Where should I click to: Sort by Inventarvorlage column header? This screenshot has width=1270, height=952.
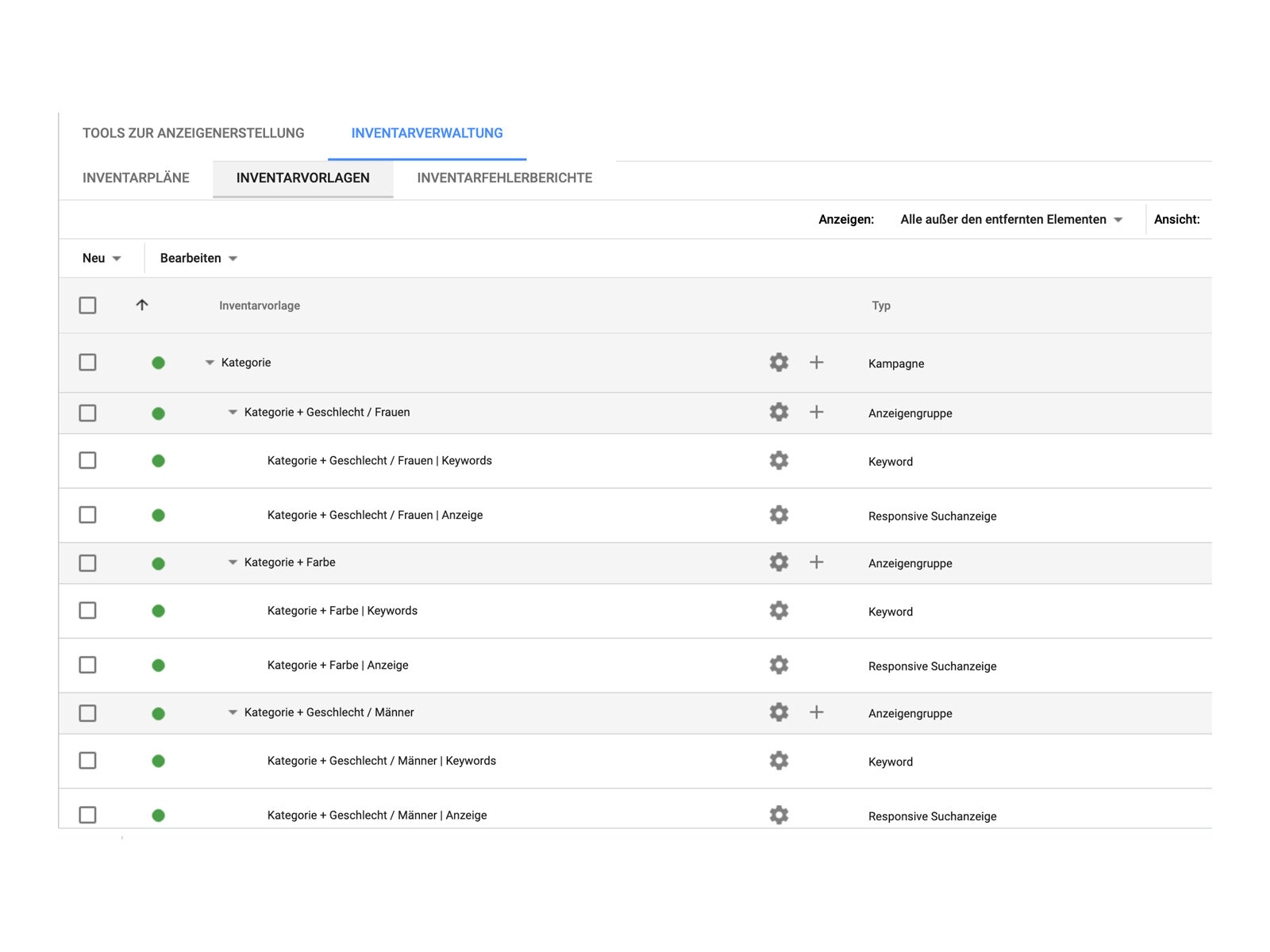coord(260,305)
